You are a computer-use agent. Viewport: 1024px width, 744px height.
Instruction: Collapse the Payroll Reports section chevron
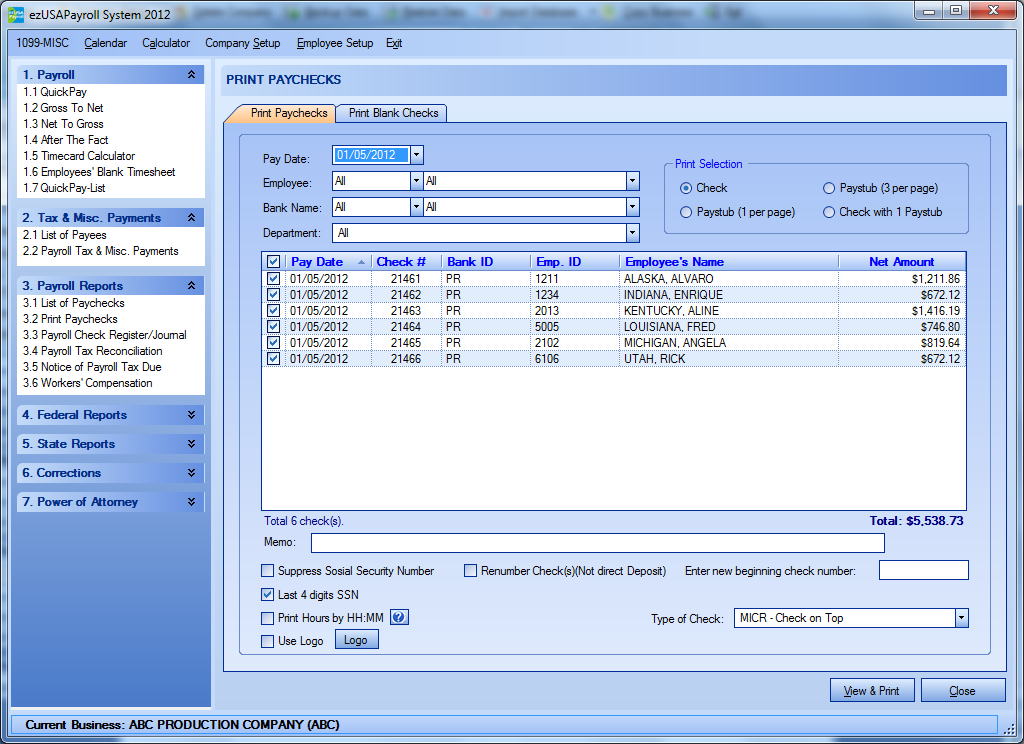(x=191, y=286)
